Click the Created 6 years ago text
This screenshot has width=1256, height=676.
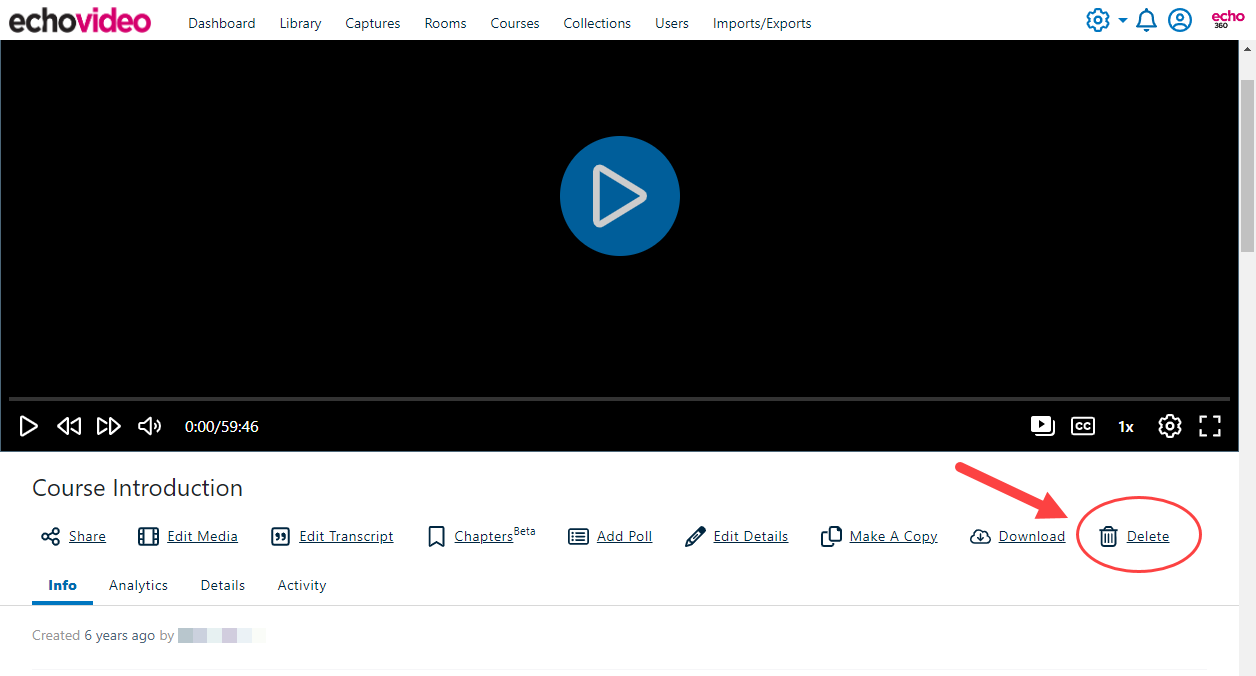pyautogui.click(x=94, y=636)
